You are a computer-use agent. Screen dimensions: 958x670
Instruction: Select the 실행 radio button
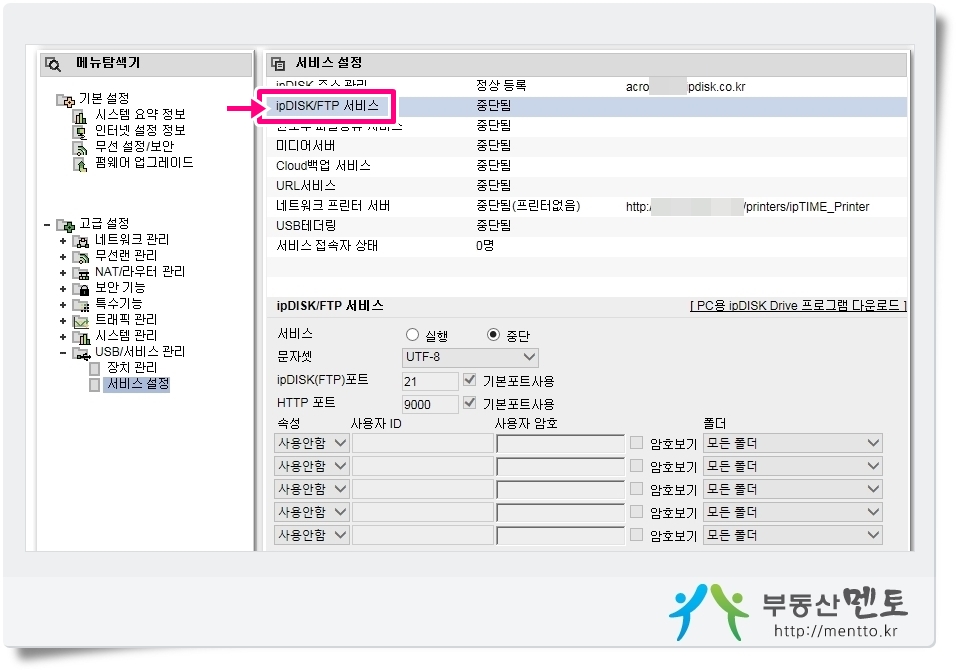(412, 335)
